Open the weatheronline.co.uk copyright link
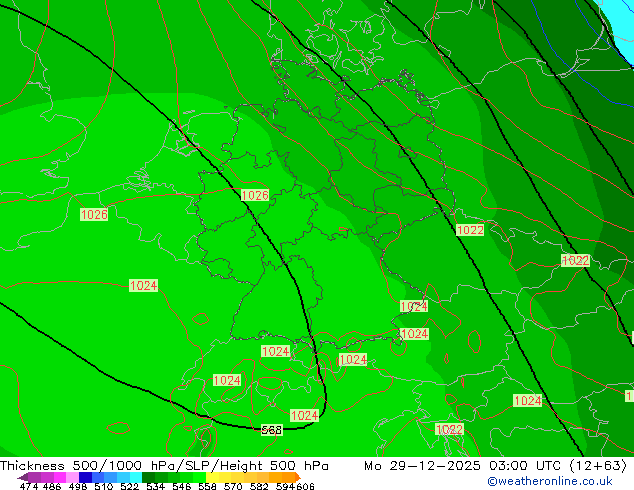 point(549,481)
